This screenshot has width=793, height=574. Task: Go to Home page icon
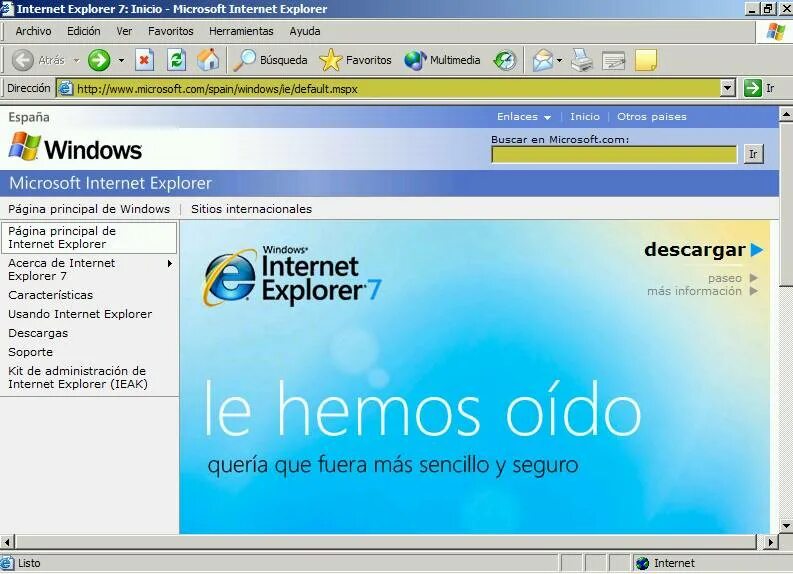(208, 60)
